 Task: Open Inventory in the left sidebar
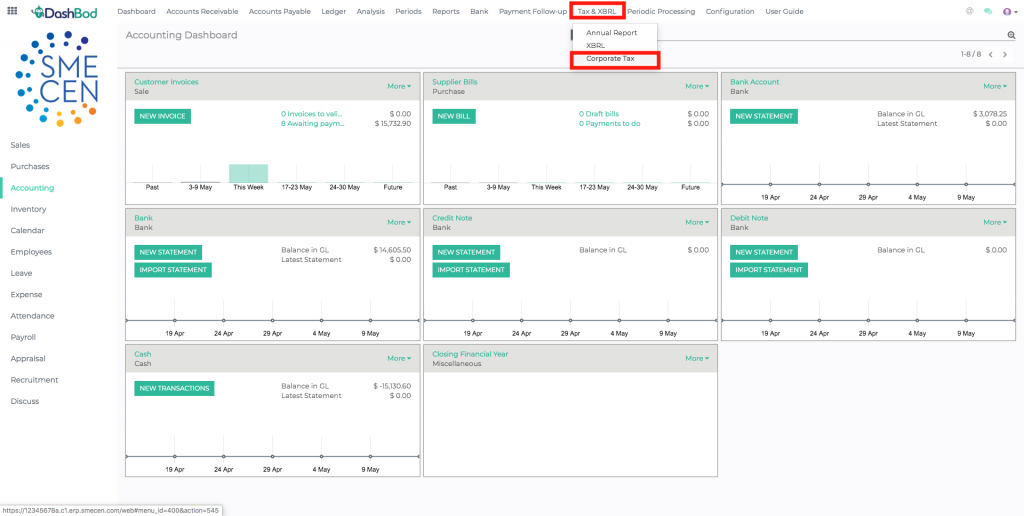pos(28,209)
